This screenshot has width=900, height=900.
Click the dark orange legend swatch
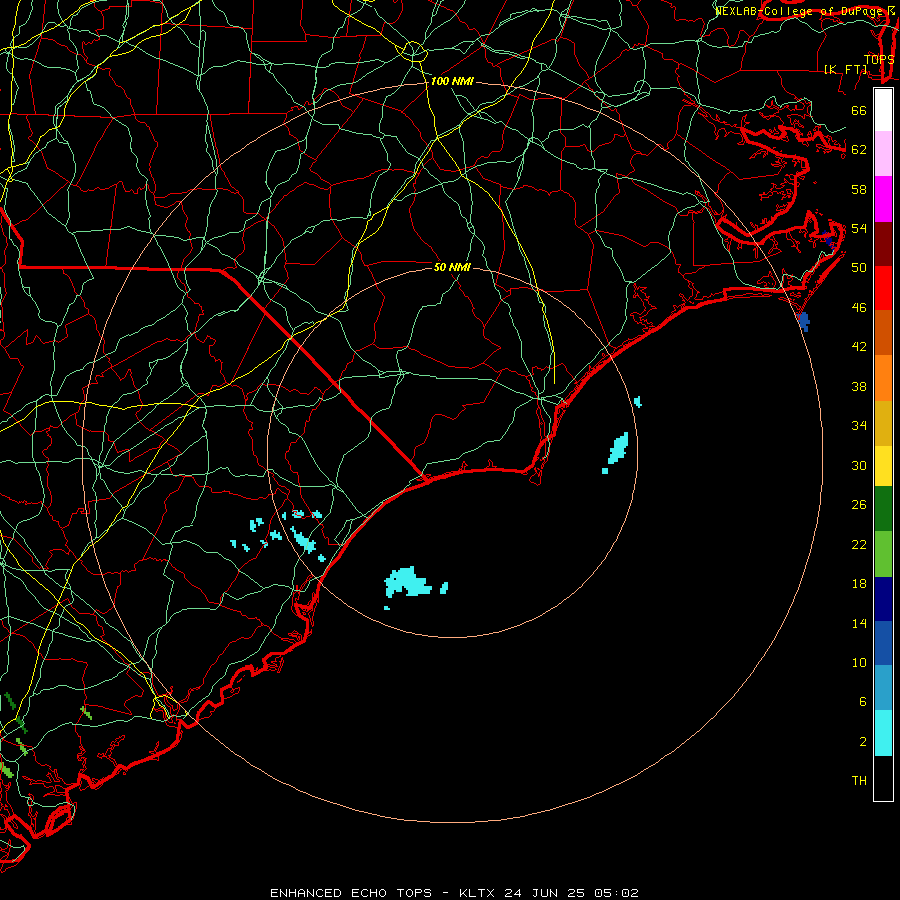[883, 333]
